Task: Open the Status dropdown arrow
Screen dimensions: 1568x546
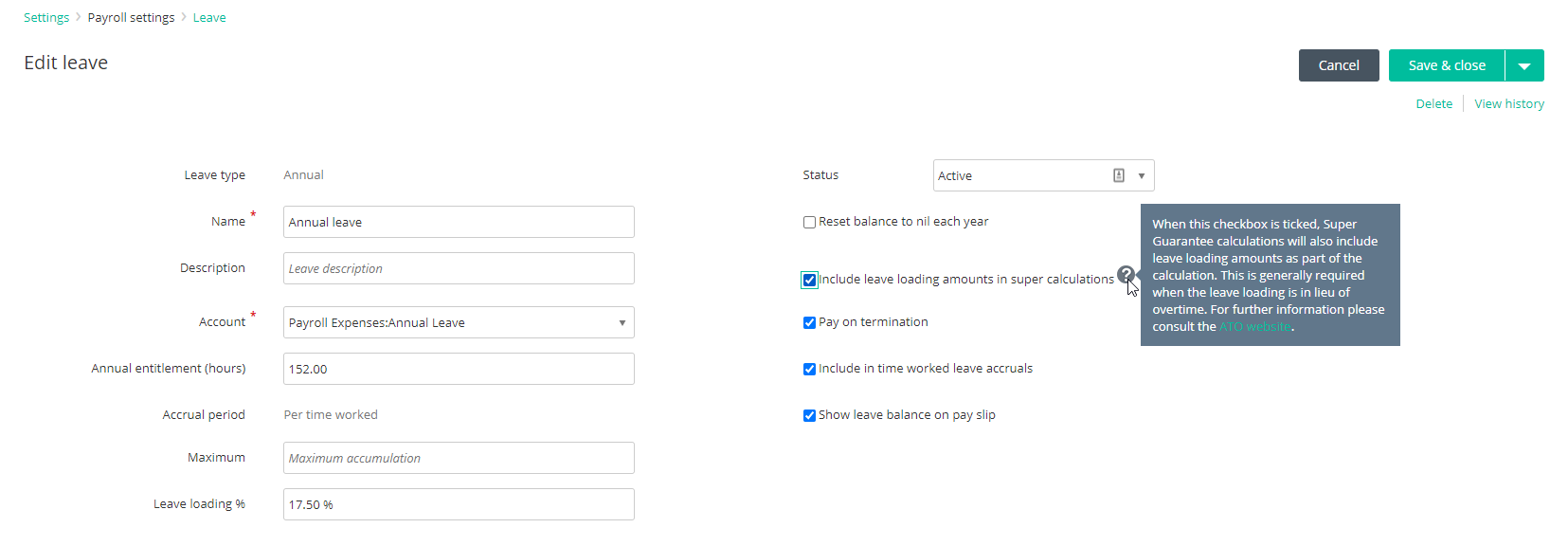Action: click(1142, 175)
